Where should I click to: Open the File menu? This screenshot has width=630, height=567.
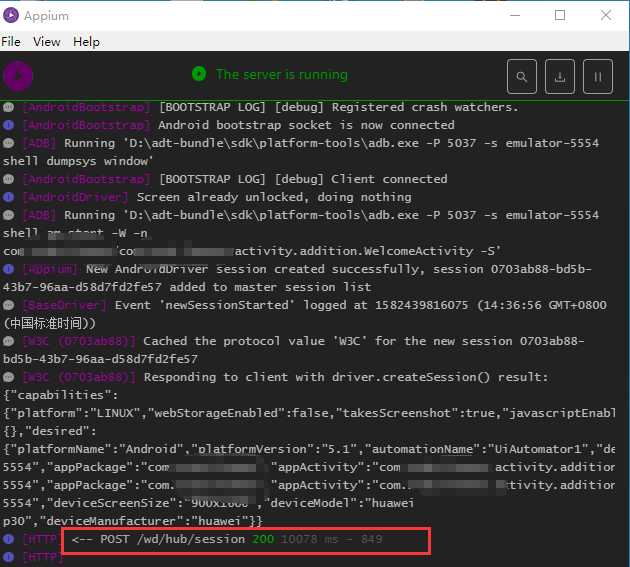point(11,42)
